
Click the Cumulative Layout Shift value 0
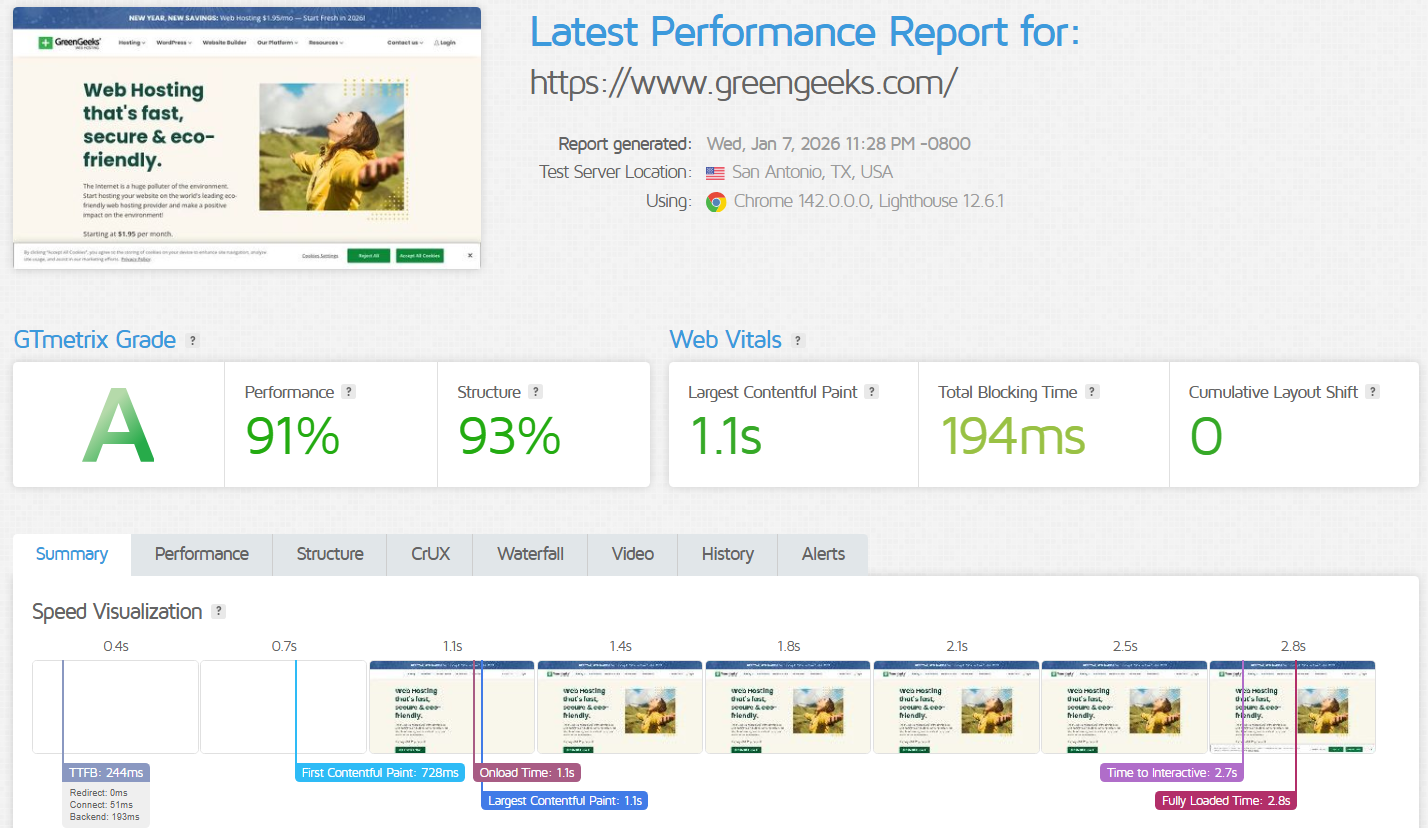coord(1206,436)
